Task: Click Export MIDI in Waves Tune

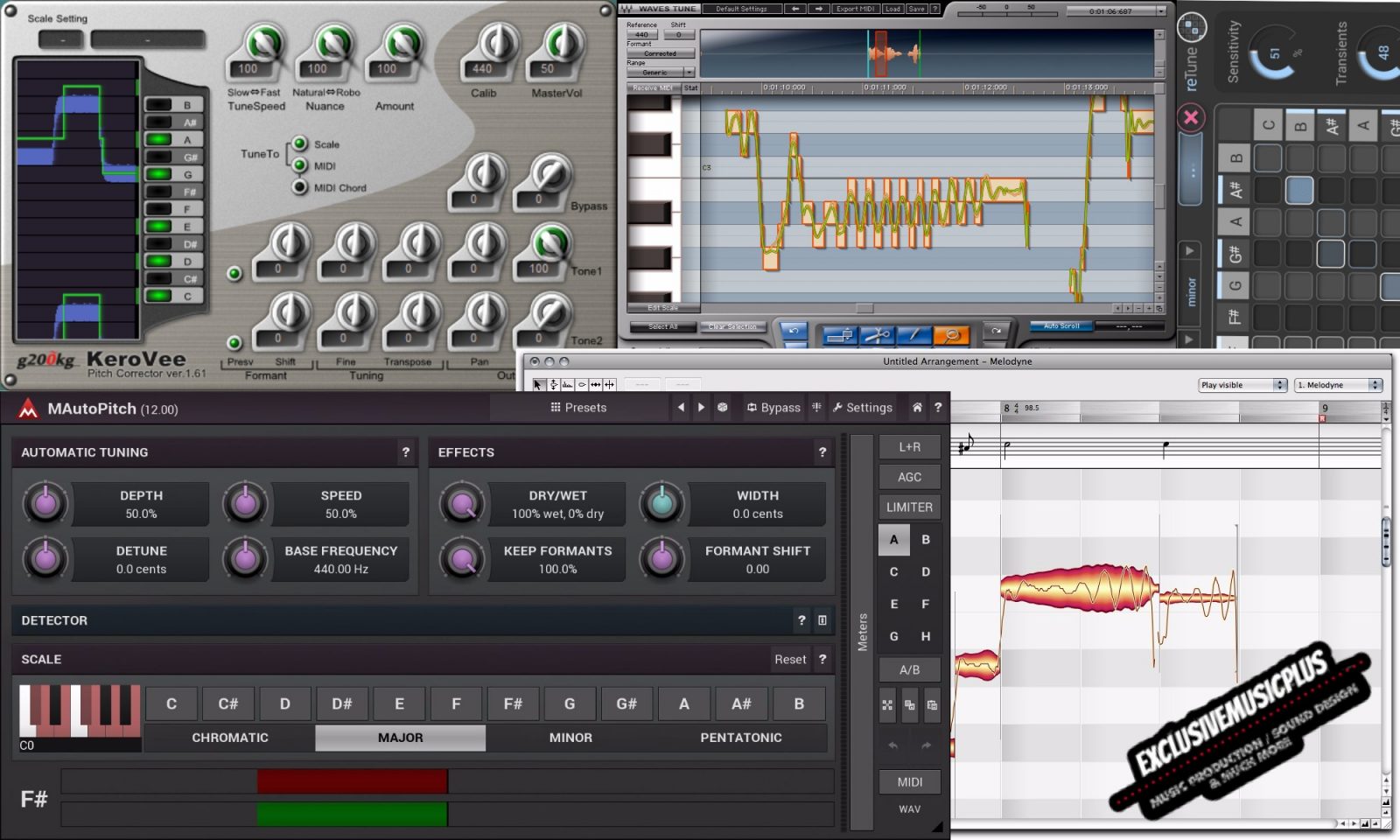Action: [855, 9]
